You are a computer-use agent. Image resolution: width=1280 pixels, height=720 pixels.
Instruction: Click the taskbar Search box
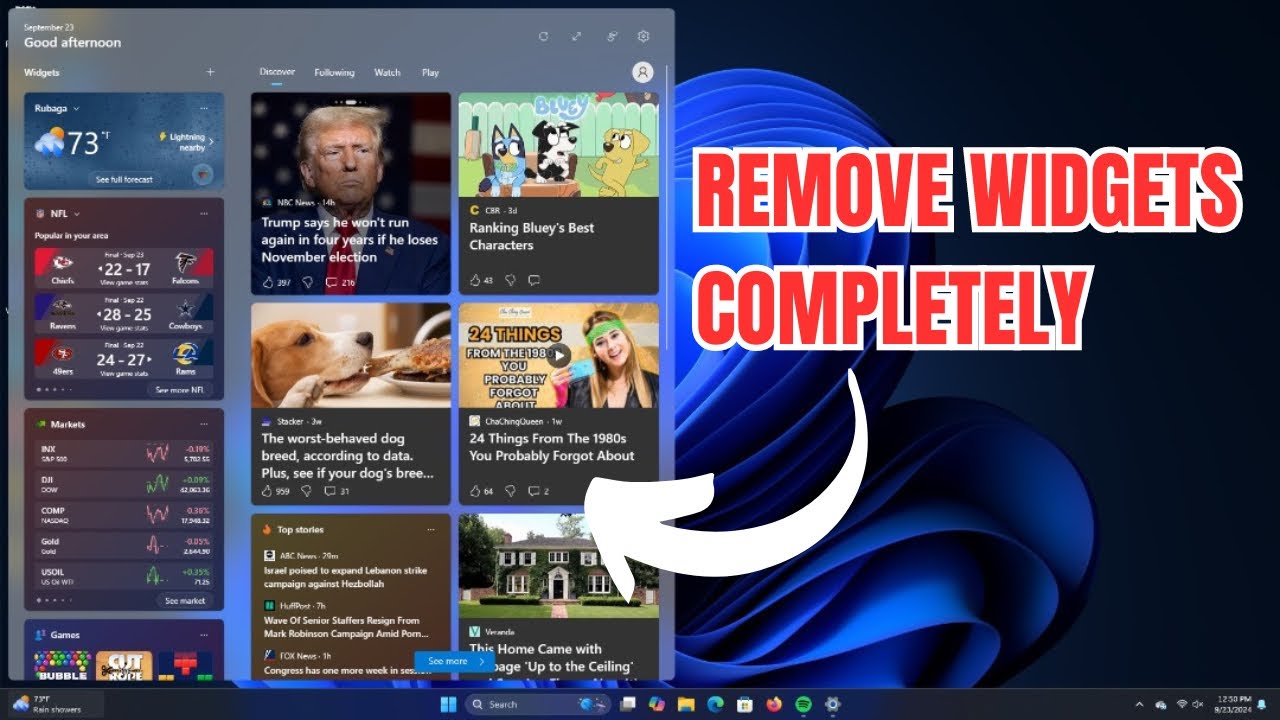[x=539, y=704]
